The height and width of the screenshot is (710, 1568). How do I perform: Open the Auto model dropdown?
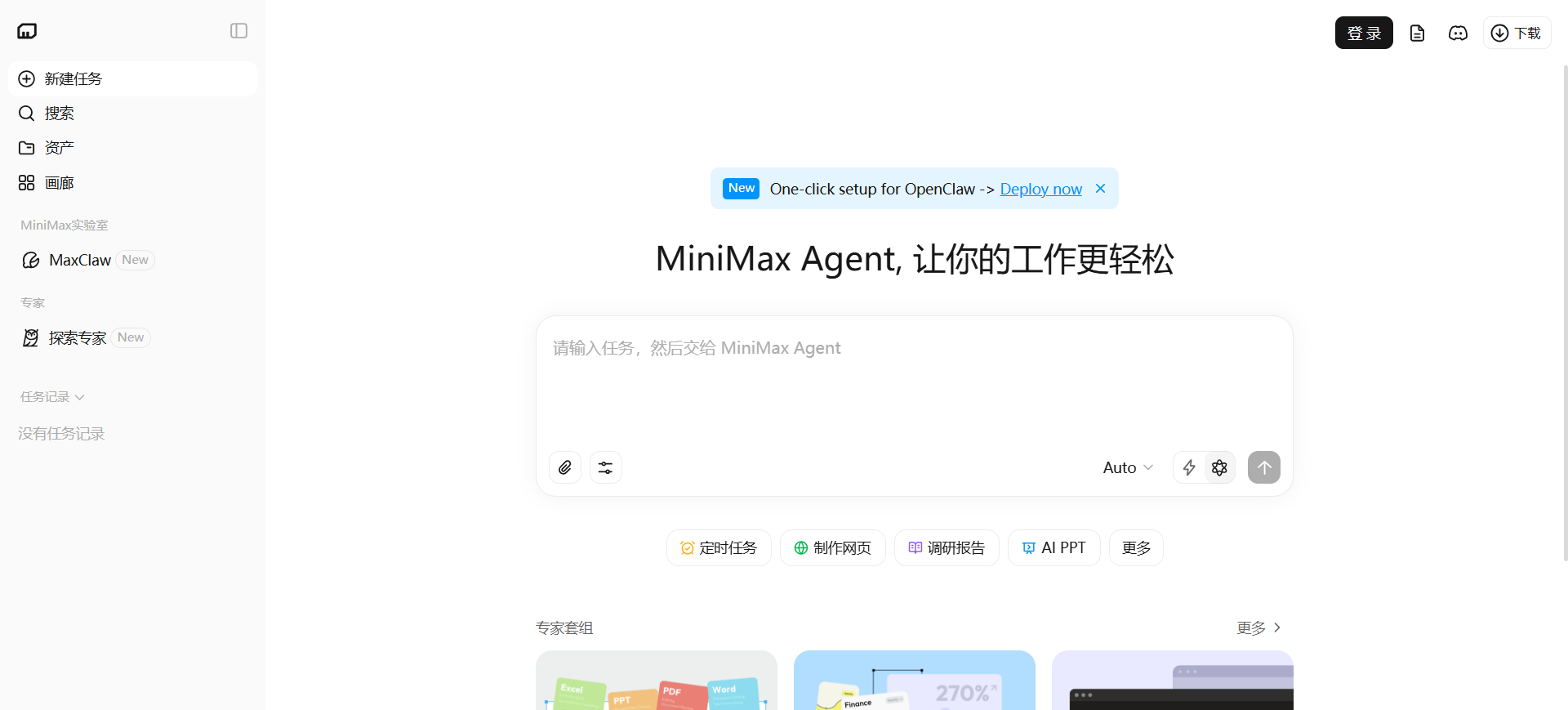pyautogui.click(x=1128, y=467)
